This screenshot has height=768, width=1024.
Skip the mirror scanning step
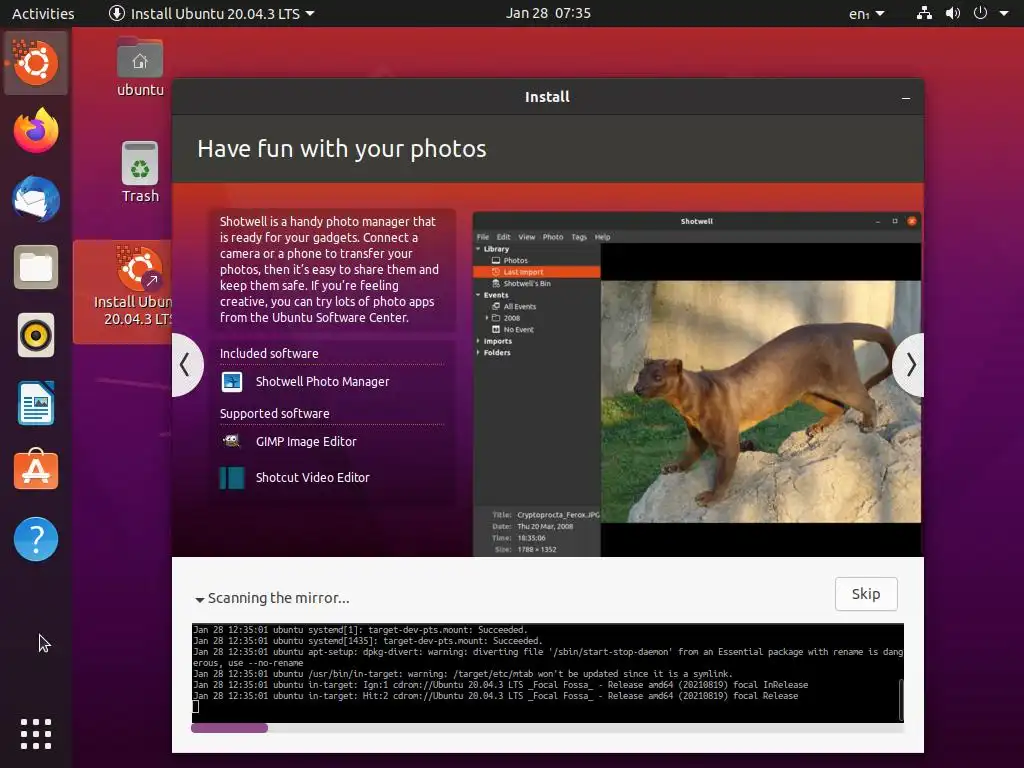[866, 594]
